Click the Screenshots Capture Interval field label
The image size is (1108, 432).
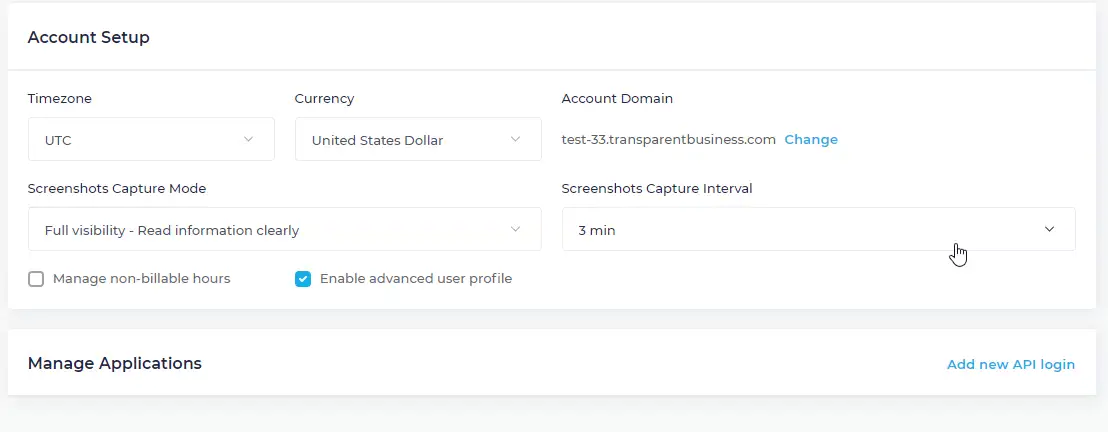(656, 188)
